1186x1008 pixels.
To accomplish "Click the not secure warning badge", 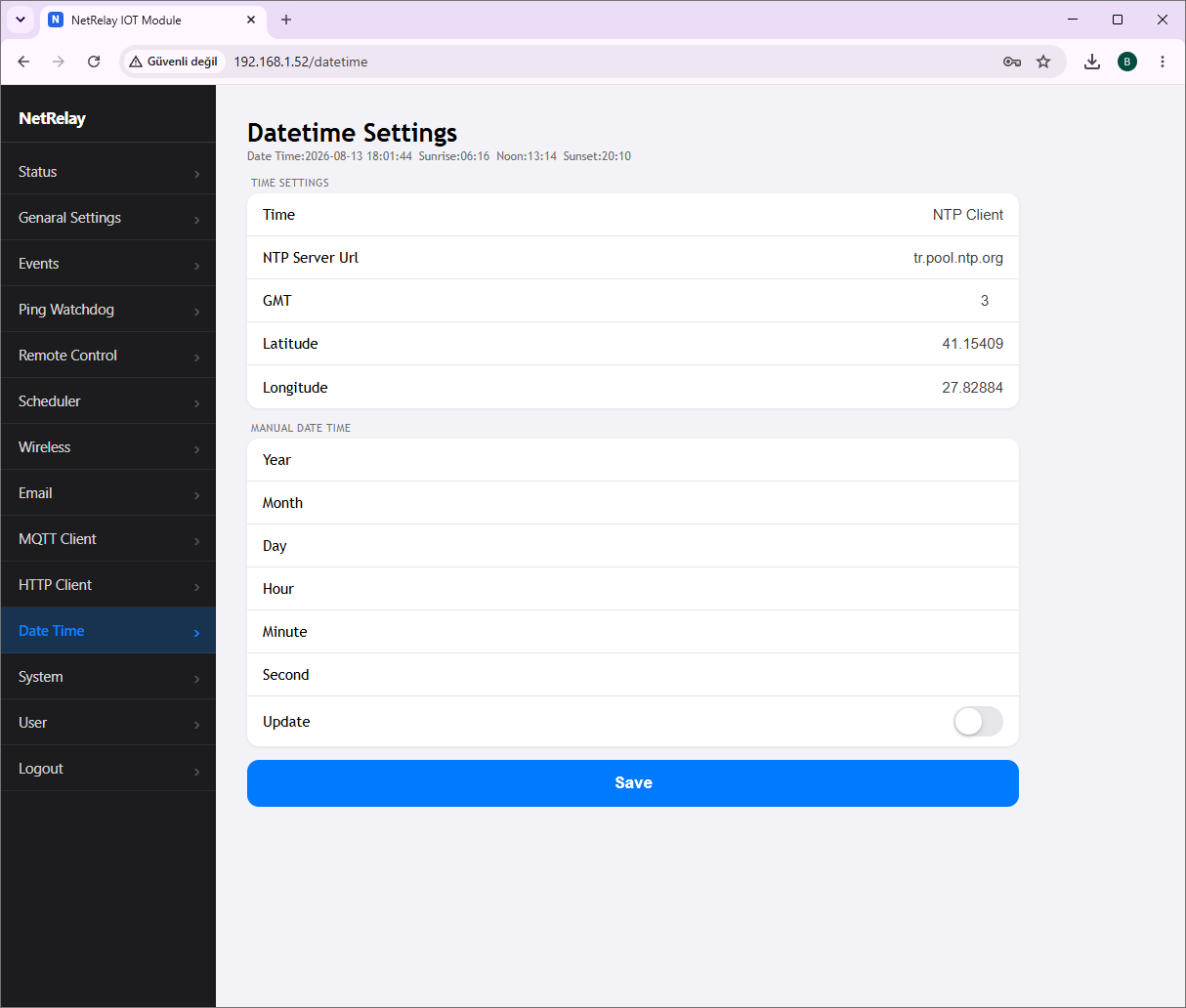I will point(174,62).
